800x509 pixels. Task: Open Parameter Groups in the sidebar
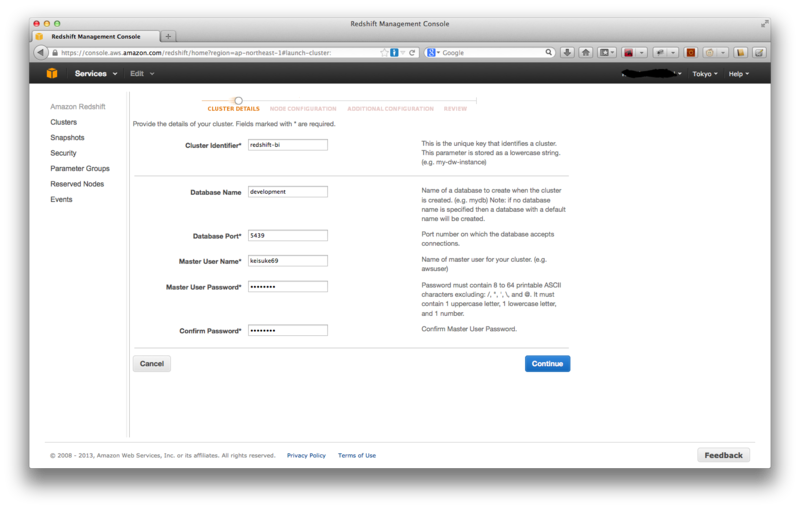80,168
